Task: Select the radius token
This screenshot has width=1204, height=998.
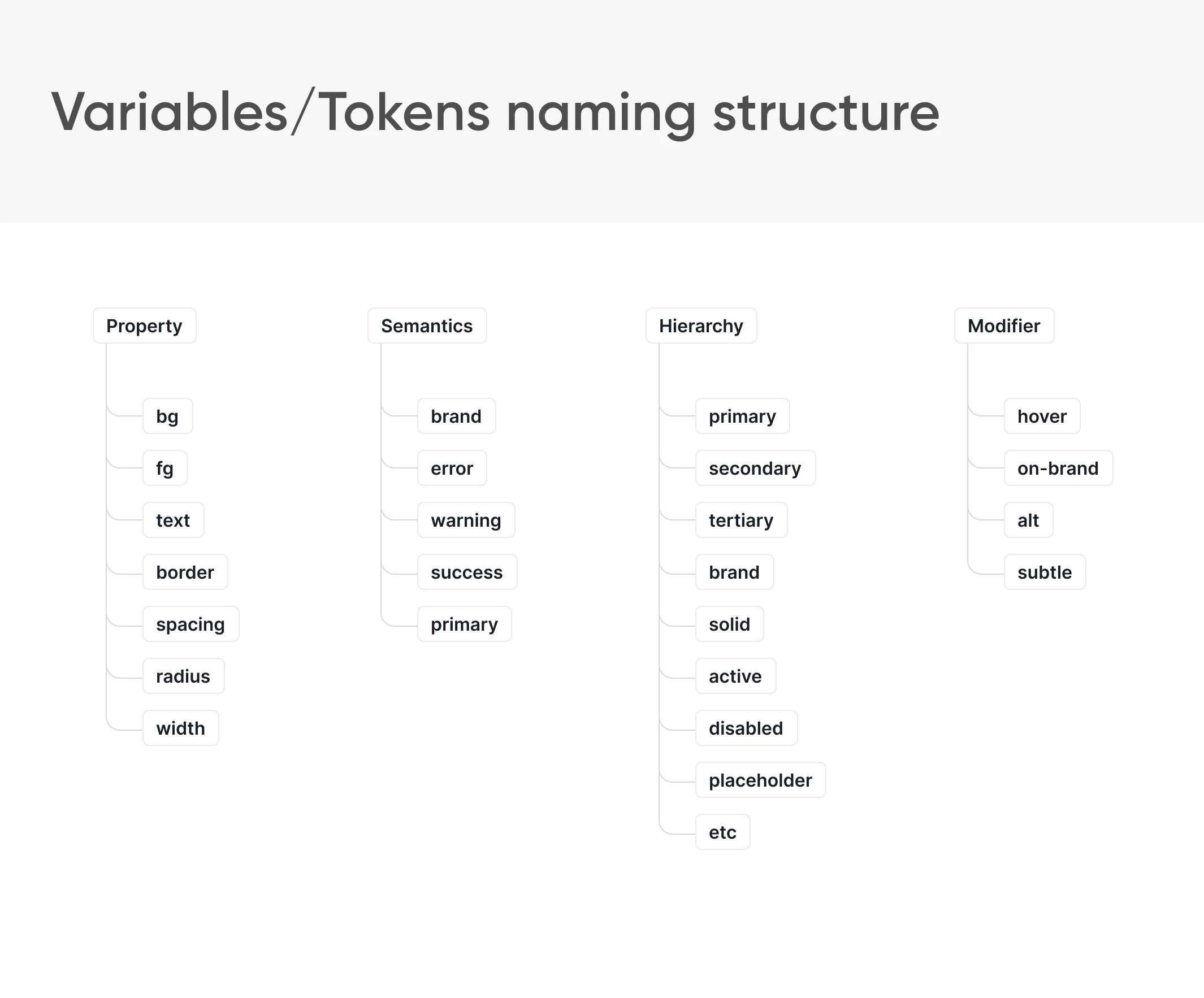Action: pos(183,676)
